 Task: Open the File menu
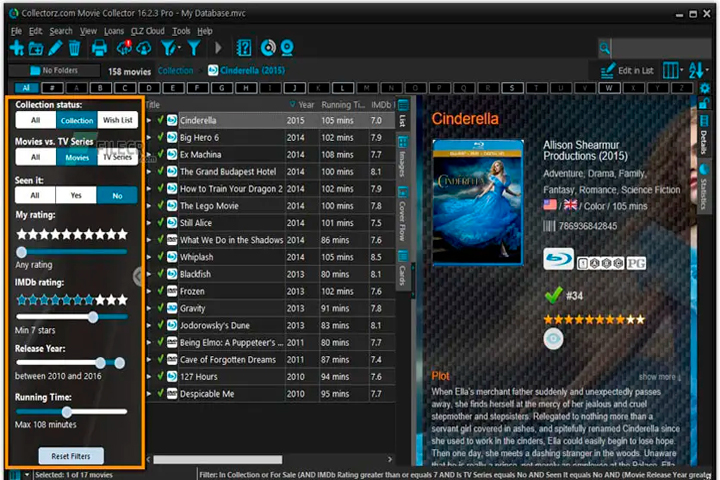click(16, 31)
